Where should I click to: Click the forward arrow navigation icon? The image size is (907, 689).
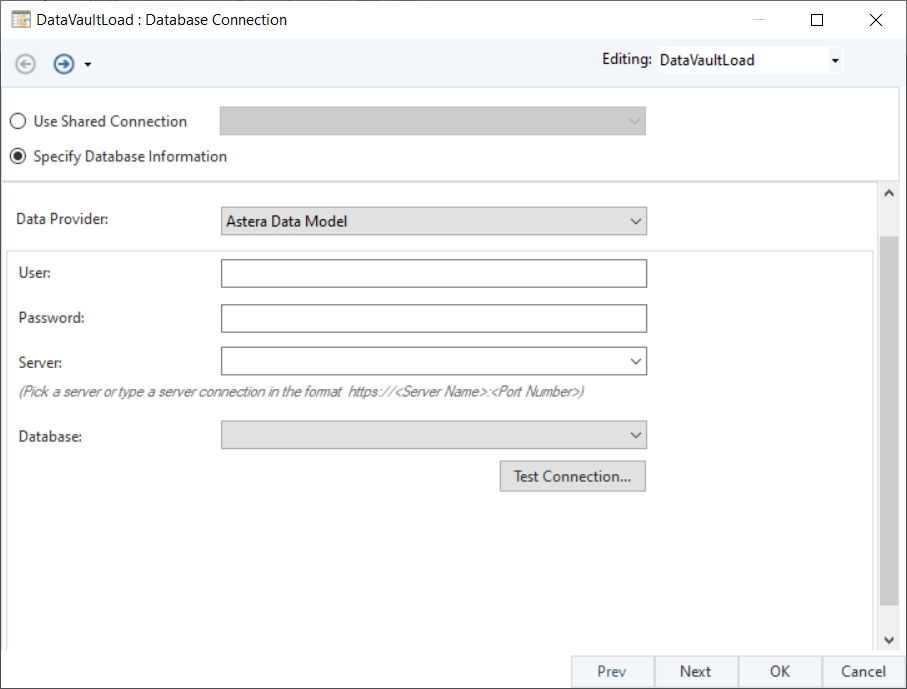[64, 64]
